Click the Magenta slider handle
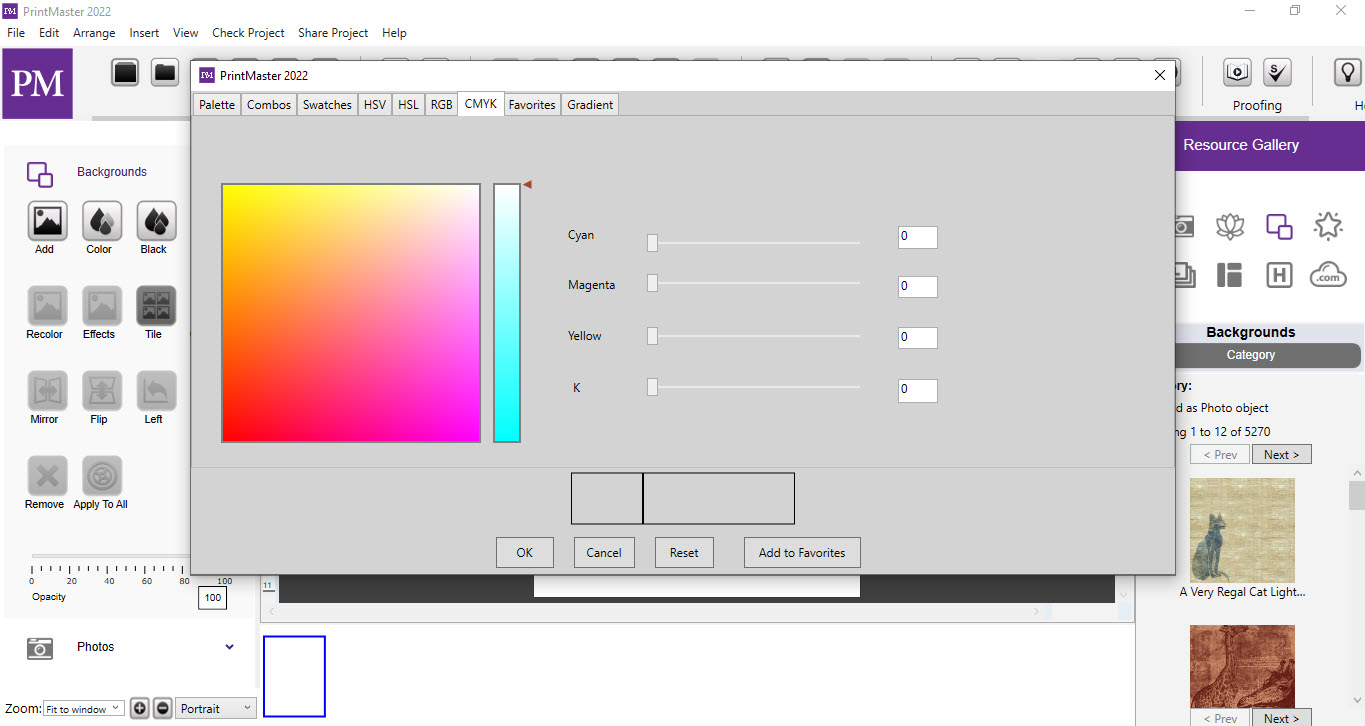1365x726 pixels. click(x=652, y=283)
